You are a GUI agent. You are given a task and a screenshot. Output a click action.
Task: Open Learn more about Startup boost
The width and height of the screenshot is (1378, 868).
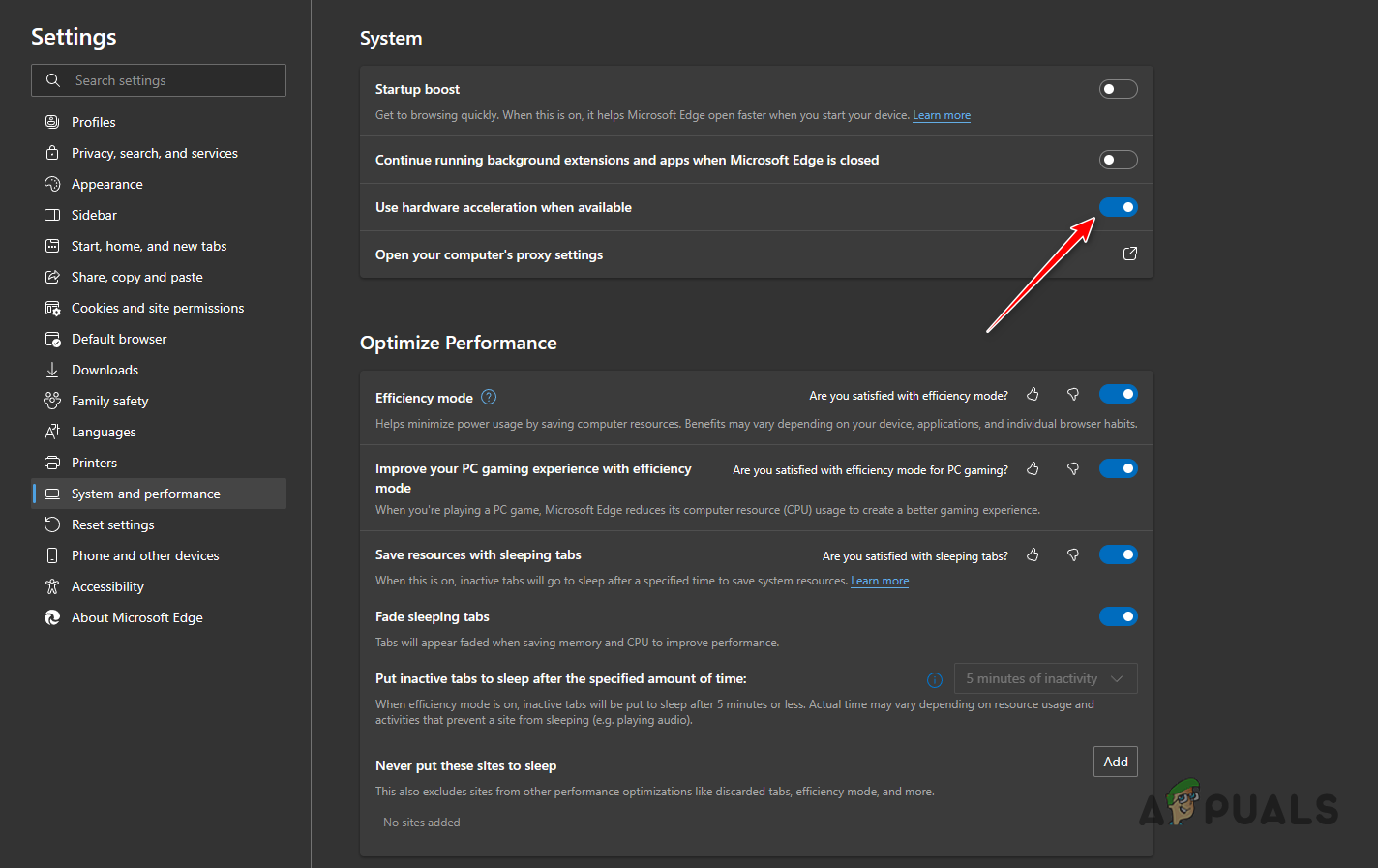pyautogui.click(x=941, y=114)
